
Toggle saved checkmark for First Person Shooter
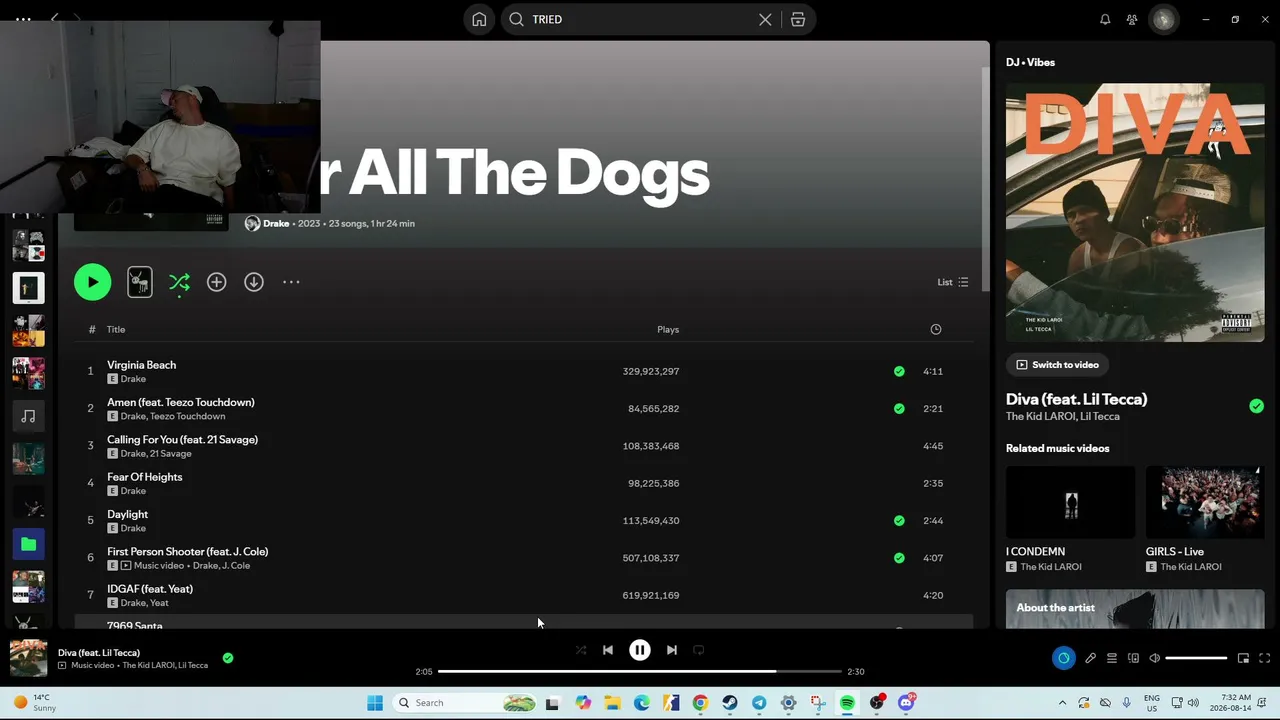(899, 558)
